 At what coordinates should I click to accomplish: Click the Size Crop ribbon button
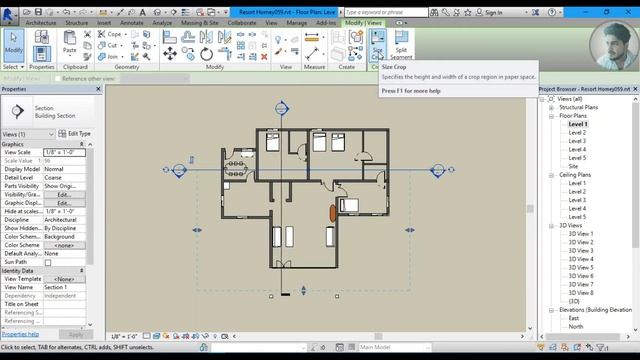tap(378, 45)
